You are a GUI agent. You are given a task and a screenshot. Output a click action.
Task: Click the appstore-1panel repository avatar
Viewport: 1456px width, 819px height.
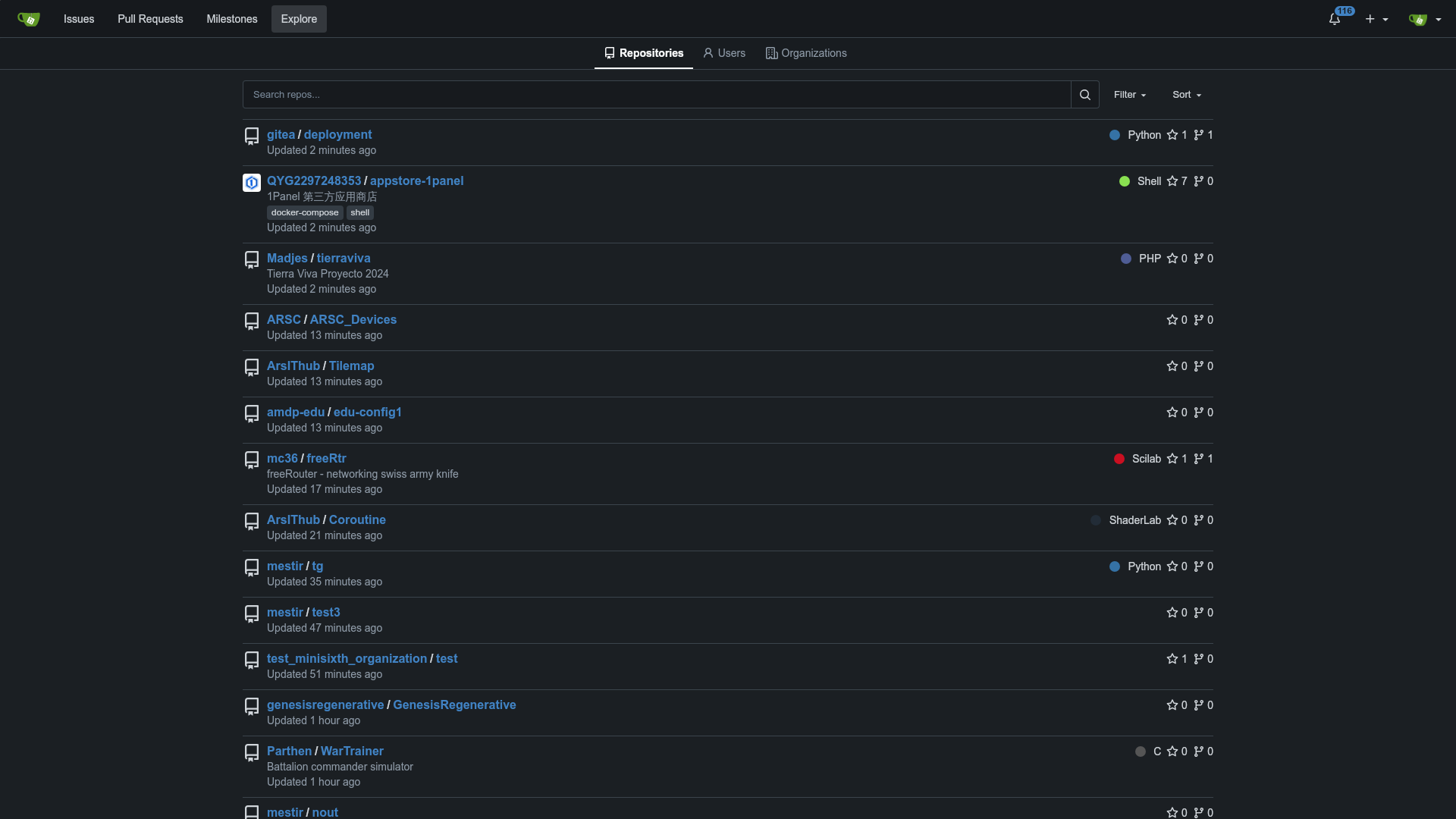pyautogui.click(x=252, y=183)
